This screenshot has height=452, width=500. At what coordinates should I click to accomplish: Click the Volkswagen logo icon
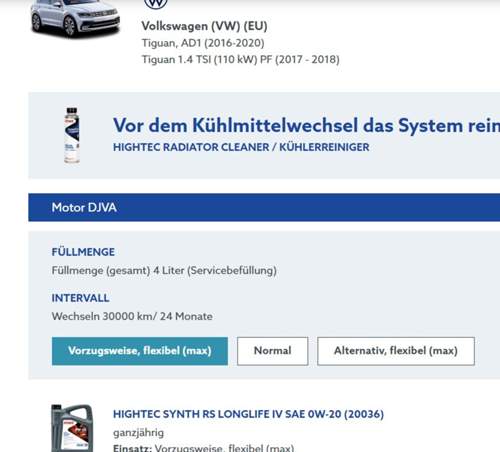(155, 4)
